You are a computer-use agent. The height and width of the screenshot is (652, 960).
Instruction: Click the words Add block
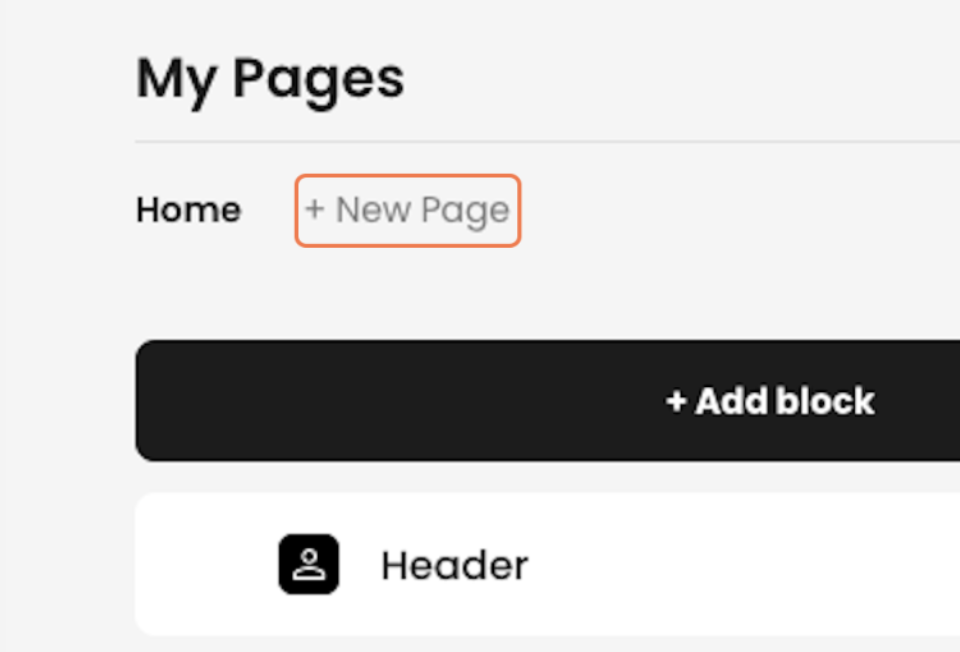[x=785, y=401]
